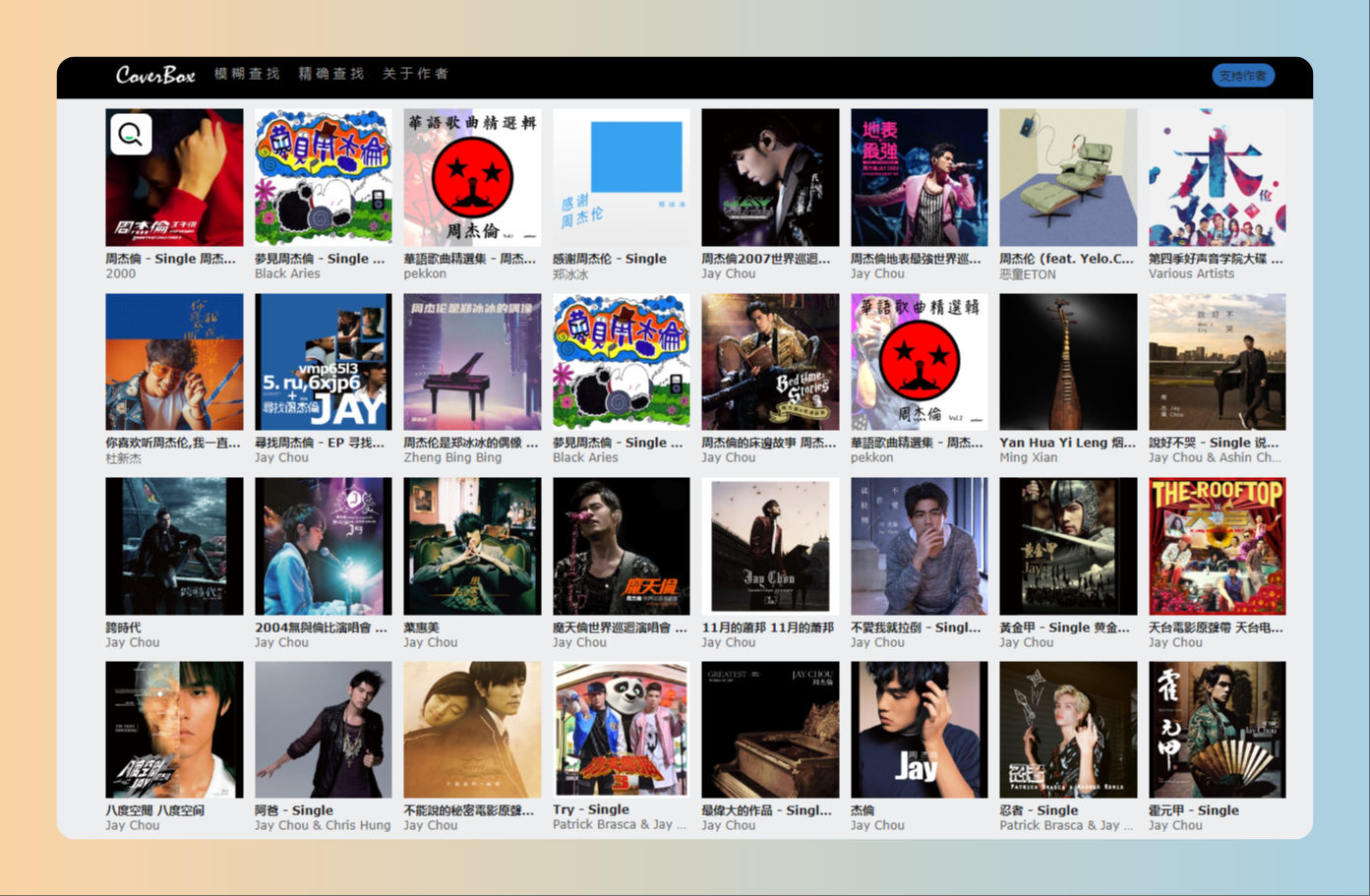
Task: Select the 感谢周杰伦 blue square cover
Action: pos(621,177)
